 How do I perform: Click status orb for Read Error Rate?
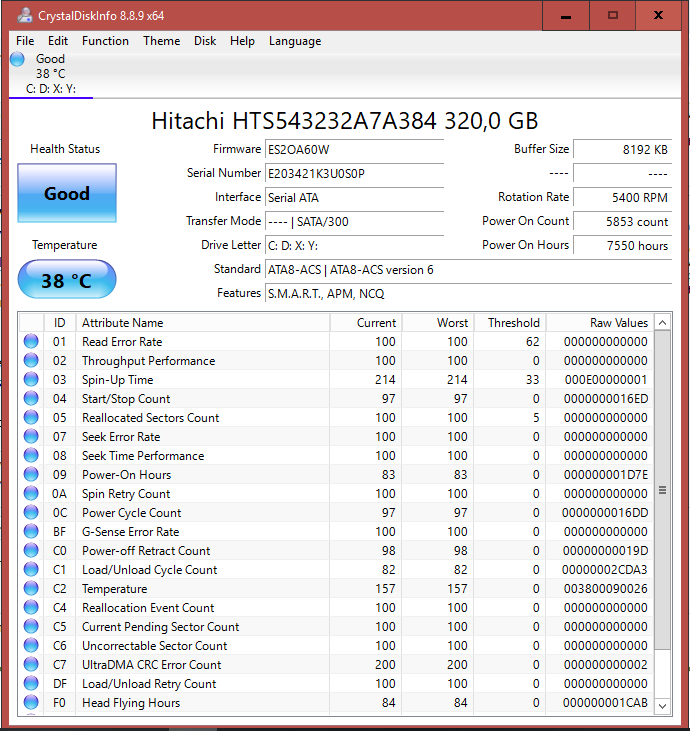point(31,341)
